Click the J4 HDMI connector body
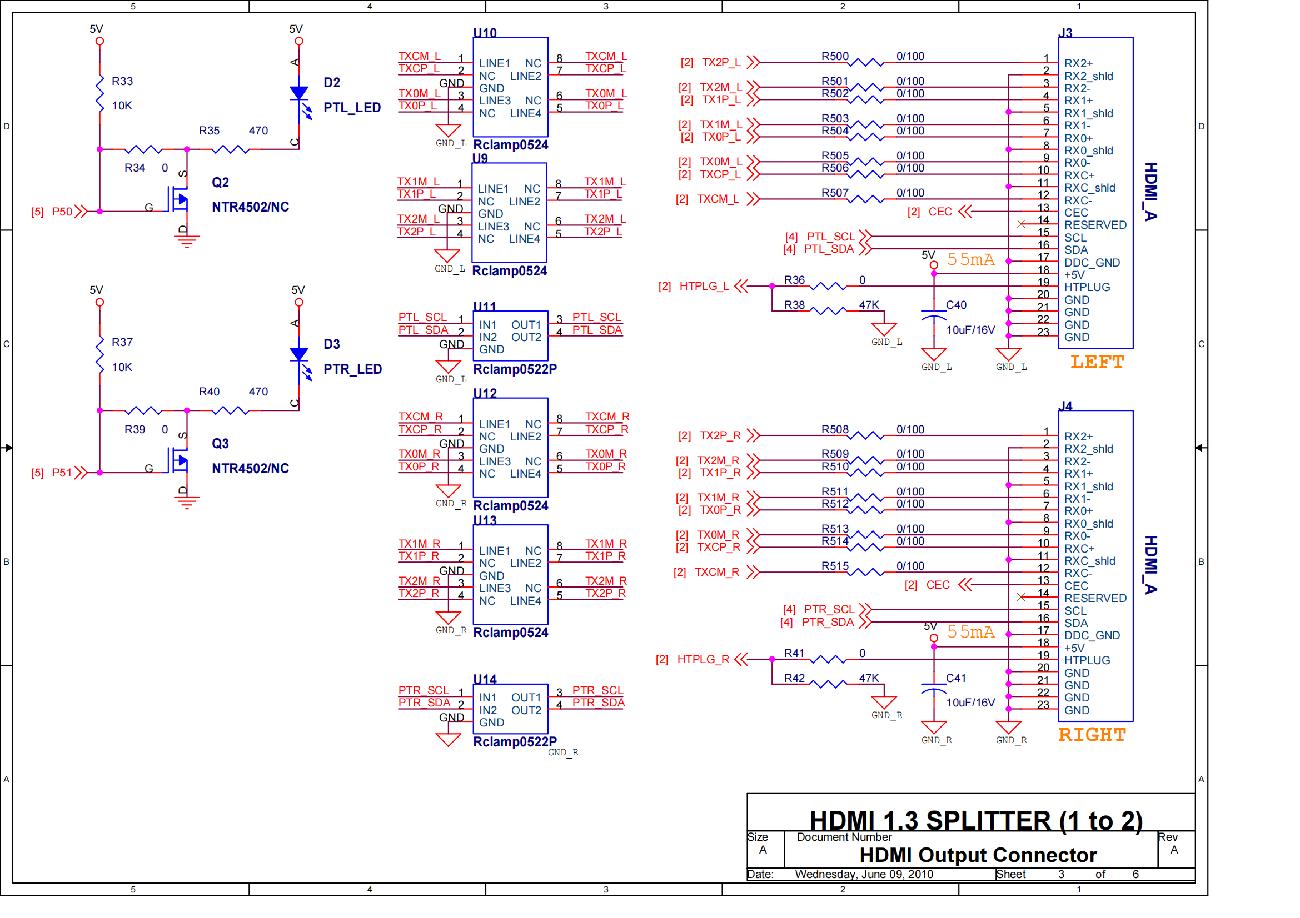Image resolution: width=1300 pixels, height=918 pixels. tap(1095, 565)
